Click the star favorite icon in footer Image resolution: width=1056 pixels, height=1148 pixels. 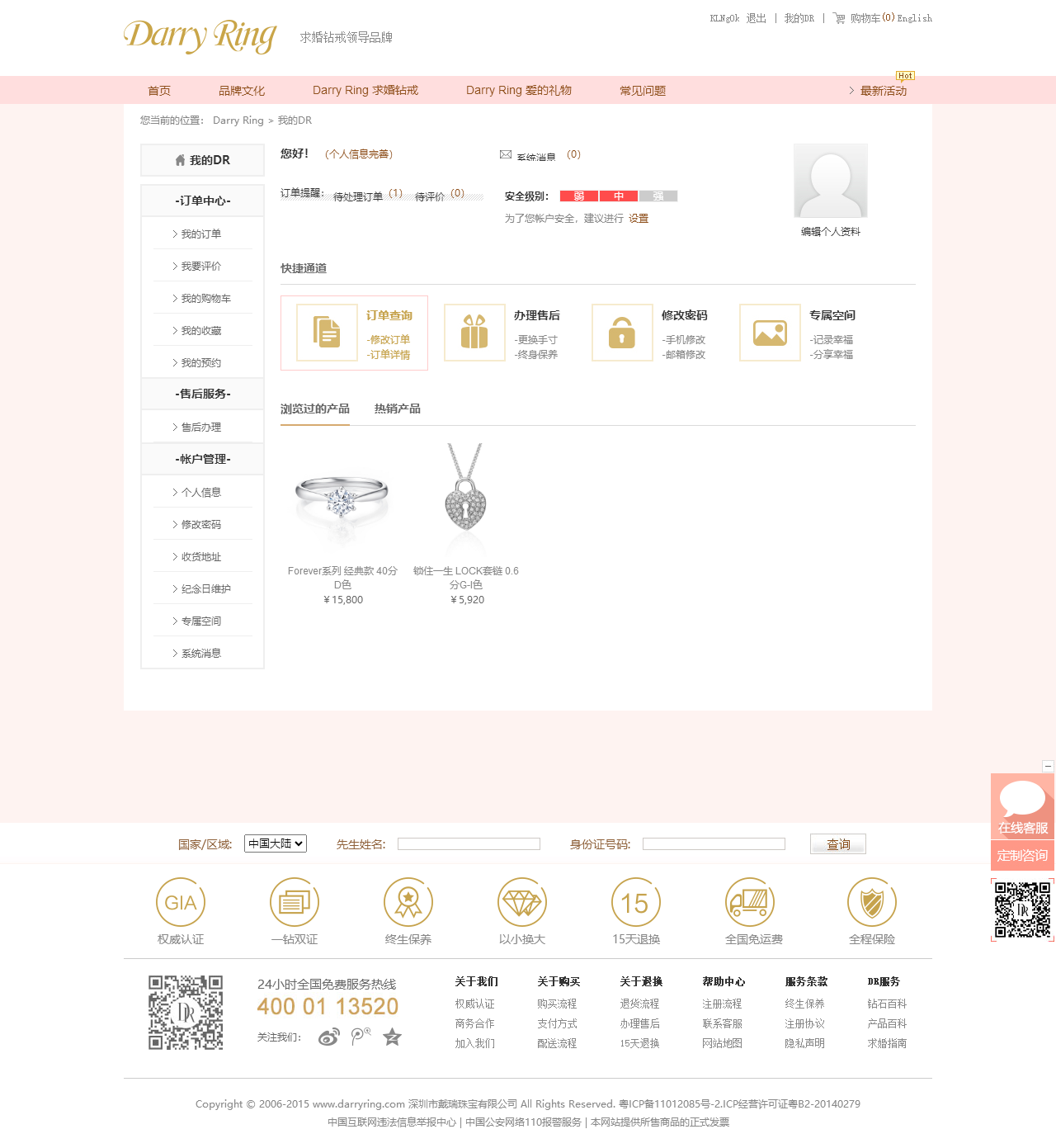coord(392,1037)
